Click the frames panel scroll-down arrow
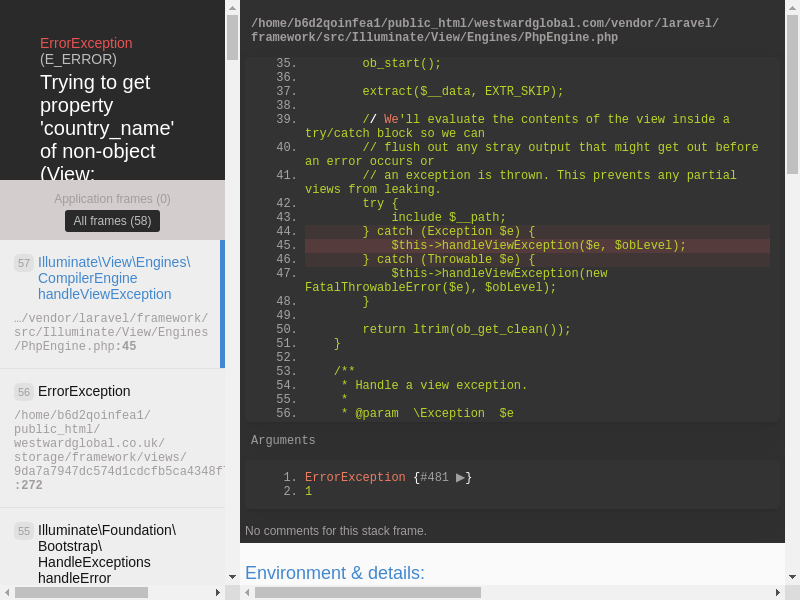This screenshot has width=800, height=600. 232,577
